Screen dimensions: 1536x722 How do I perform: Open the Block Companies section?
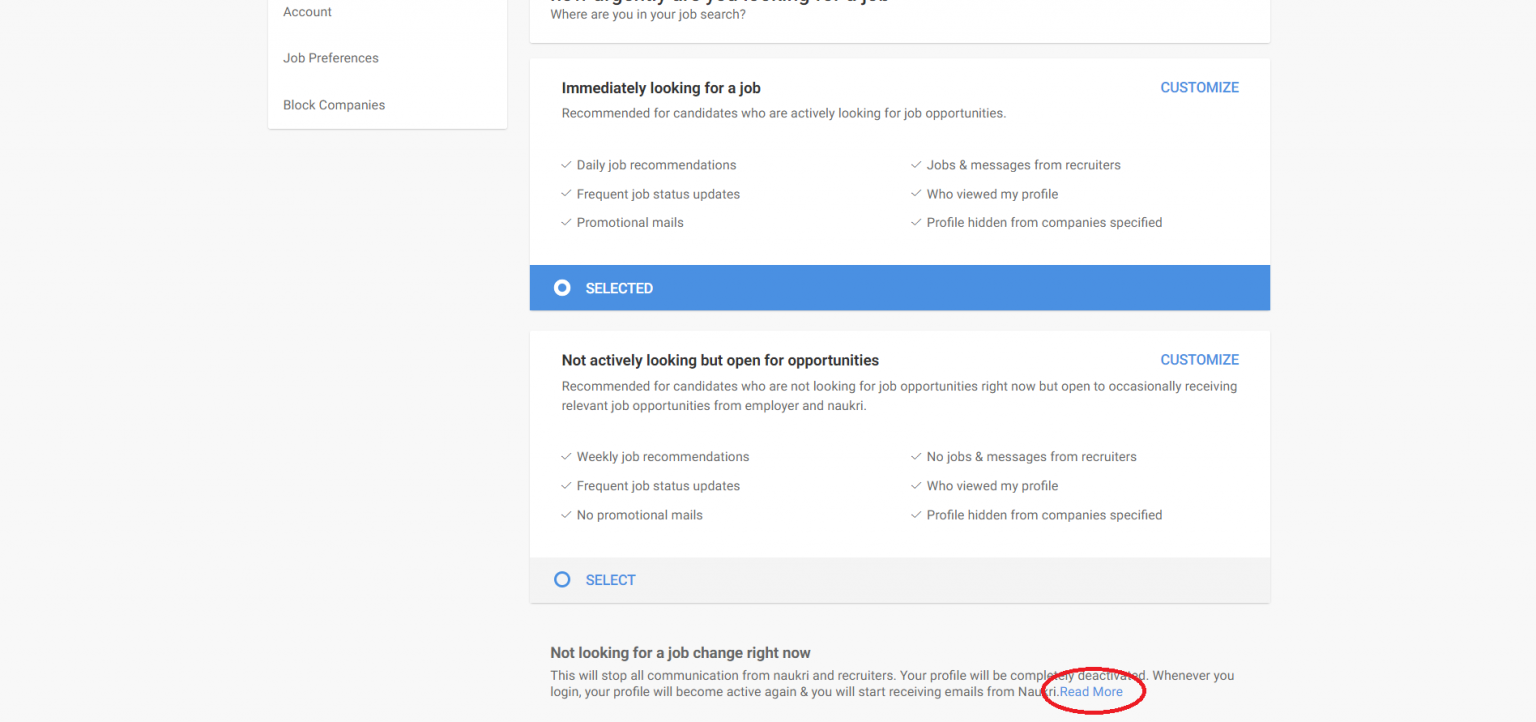pos(334,104)
